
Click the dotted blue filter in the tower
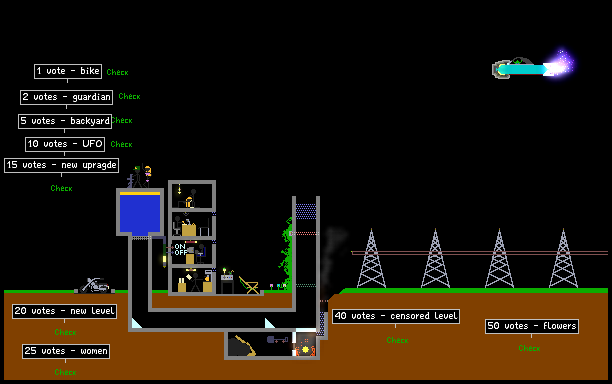pos(306,211)
